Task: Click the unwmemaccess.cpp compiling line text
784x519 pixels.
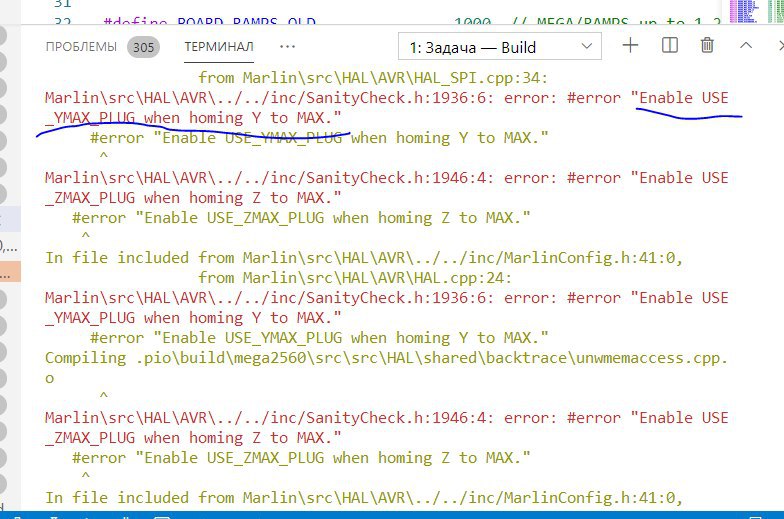Action: click(x=386, y=368)
